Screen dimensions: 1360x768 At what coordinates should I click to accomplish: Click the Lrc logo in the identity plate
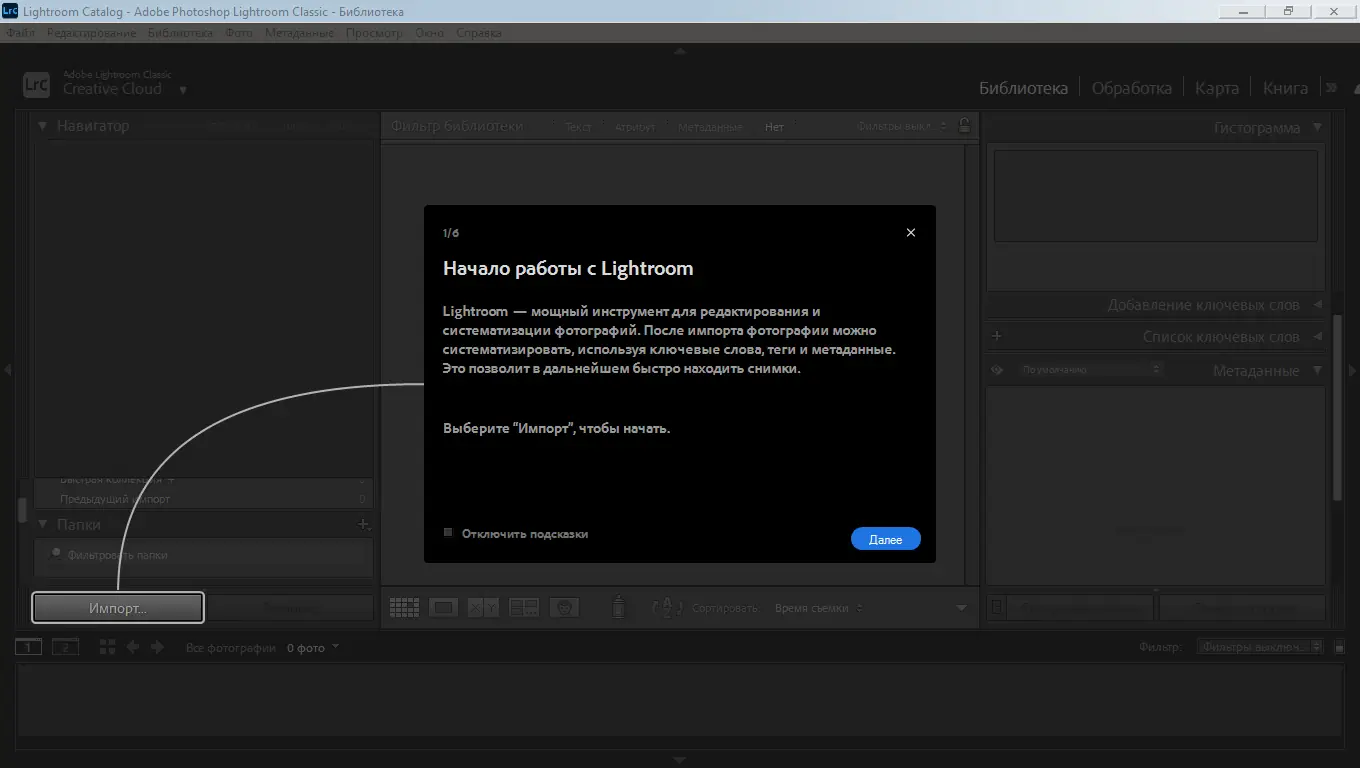(x=36, y=84)
